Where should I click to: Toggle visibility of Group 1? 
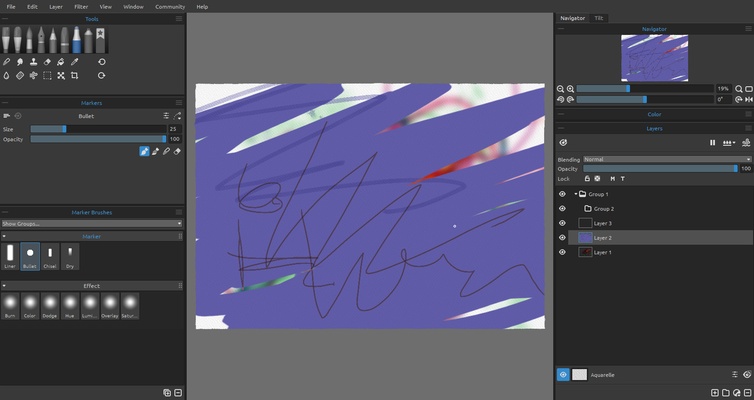(562, 194)
